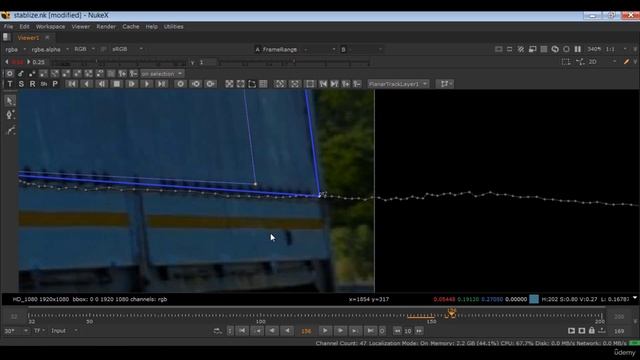The height and width of the screenshot is (360, 640).
Task: Track backward to the start
Action: click(x=71, y=84)
